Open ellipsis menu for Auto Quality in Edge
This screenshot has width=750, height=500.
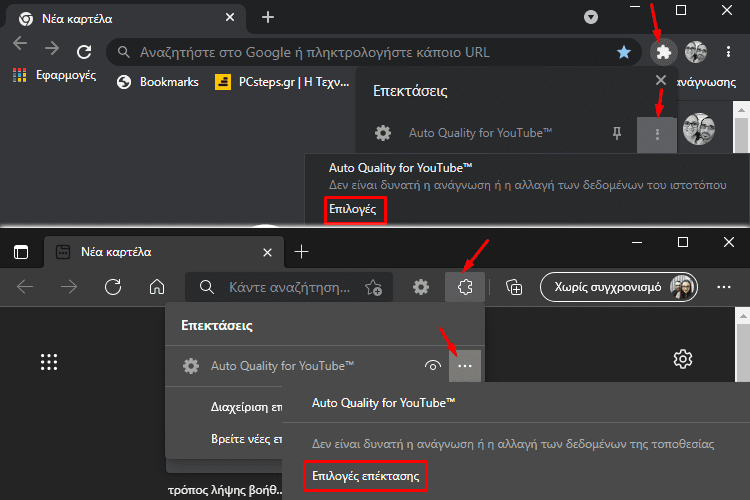point(465,366)
